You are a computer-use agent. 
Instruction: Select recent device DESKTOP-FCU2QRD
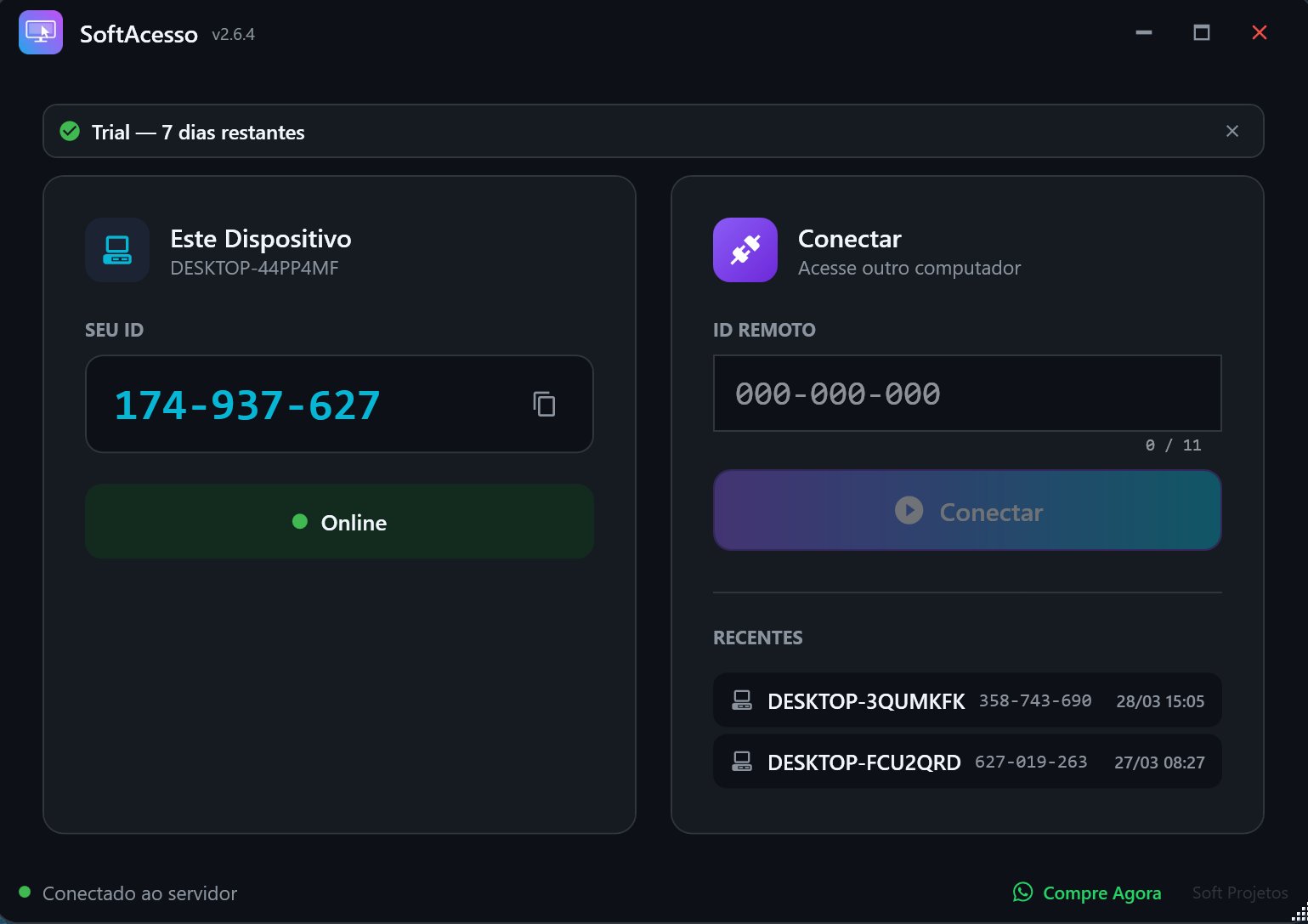864,762
